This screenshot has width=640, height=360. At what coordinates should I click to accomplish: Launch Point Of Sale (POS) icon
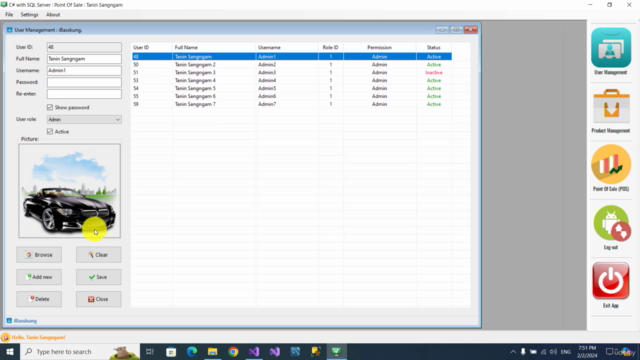(611, 164)
